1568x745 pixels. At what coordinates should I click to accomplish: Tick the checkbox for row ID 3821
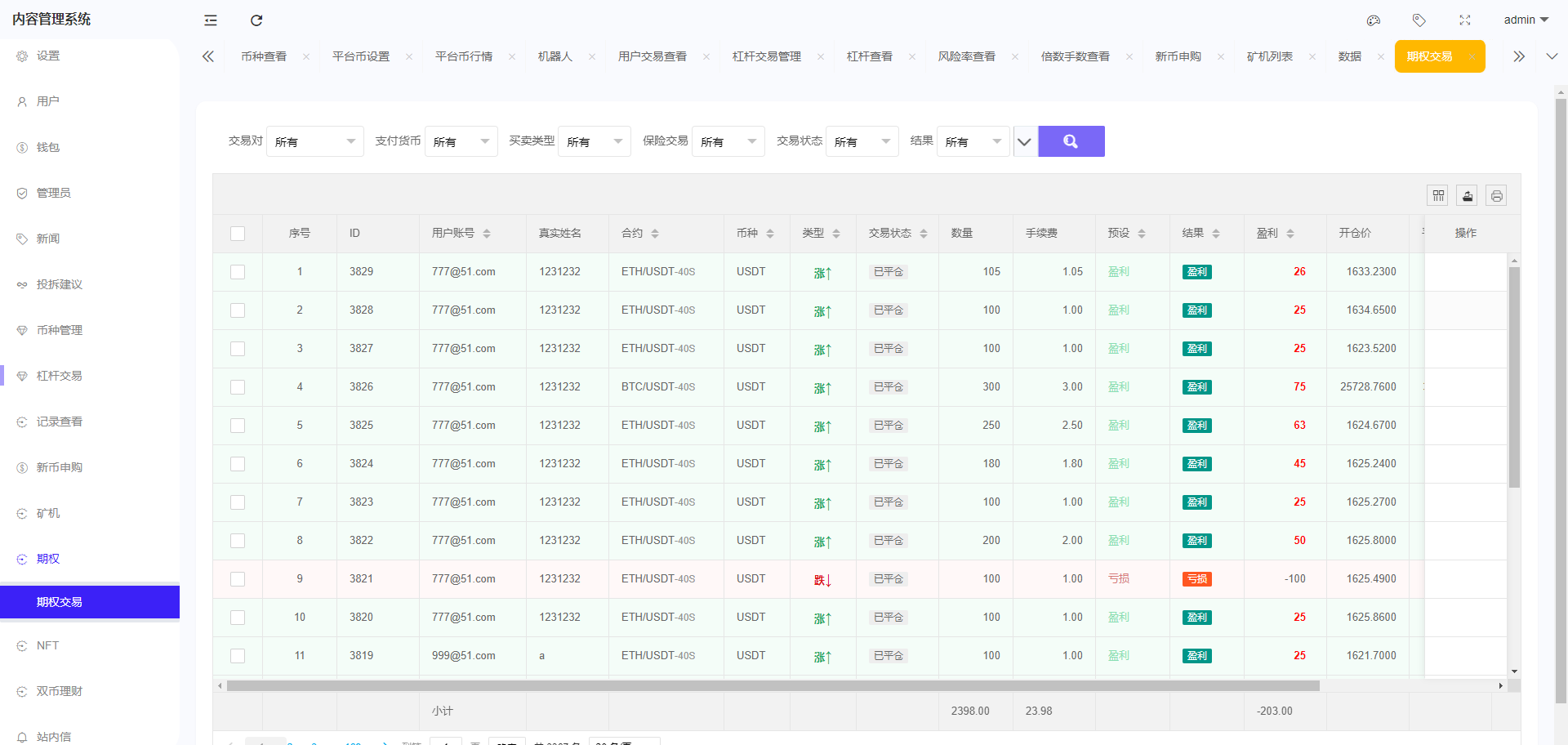(x=238, y=578)
